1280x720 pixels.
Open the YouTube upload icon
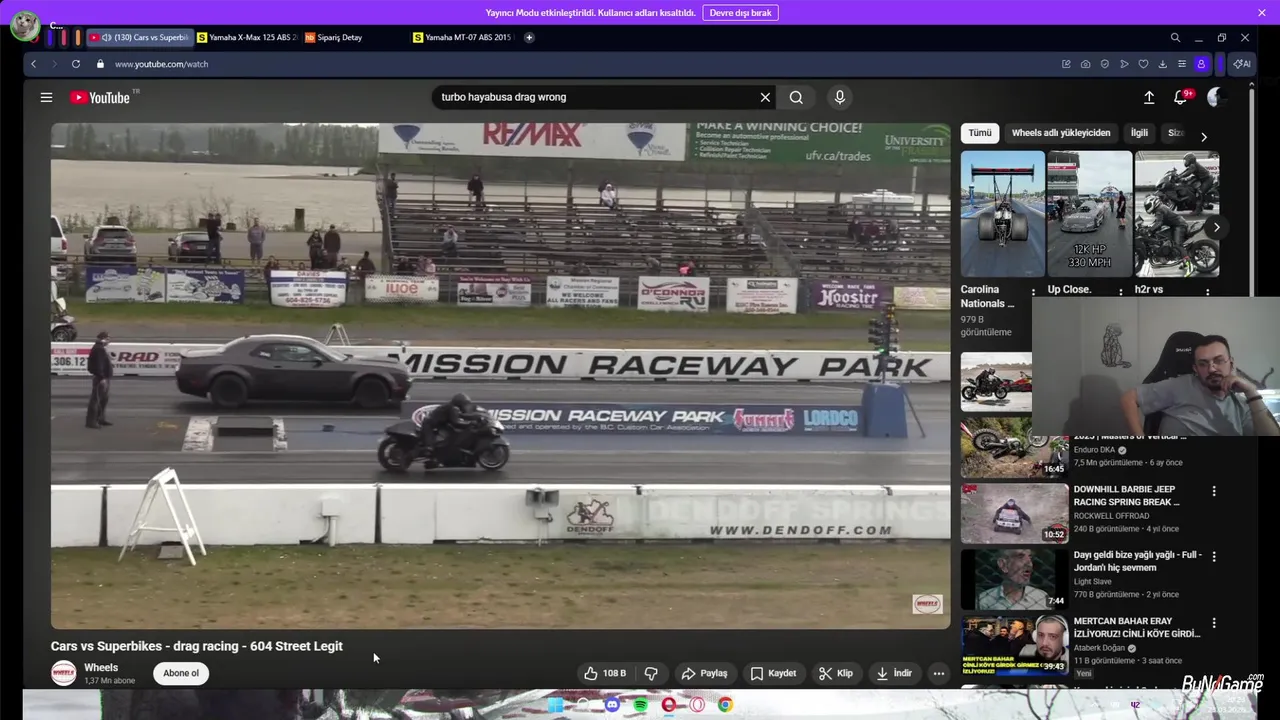pos(1149,97)
